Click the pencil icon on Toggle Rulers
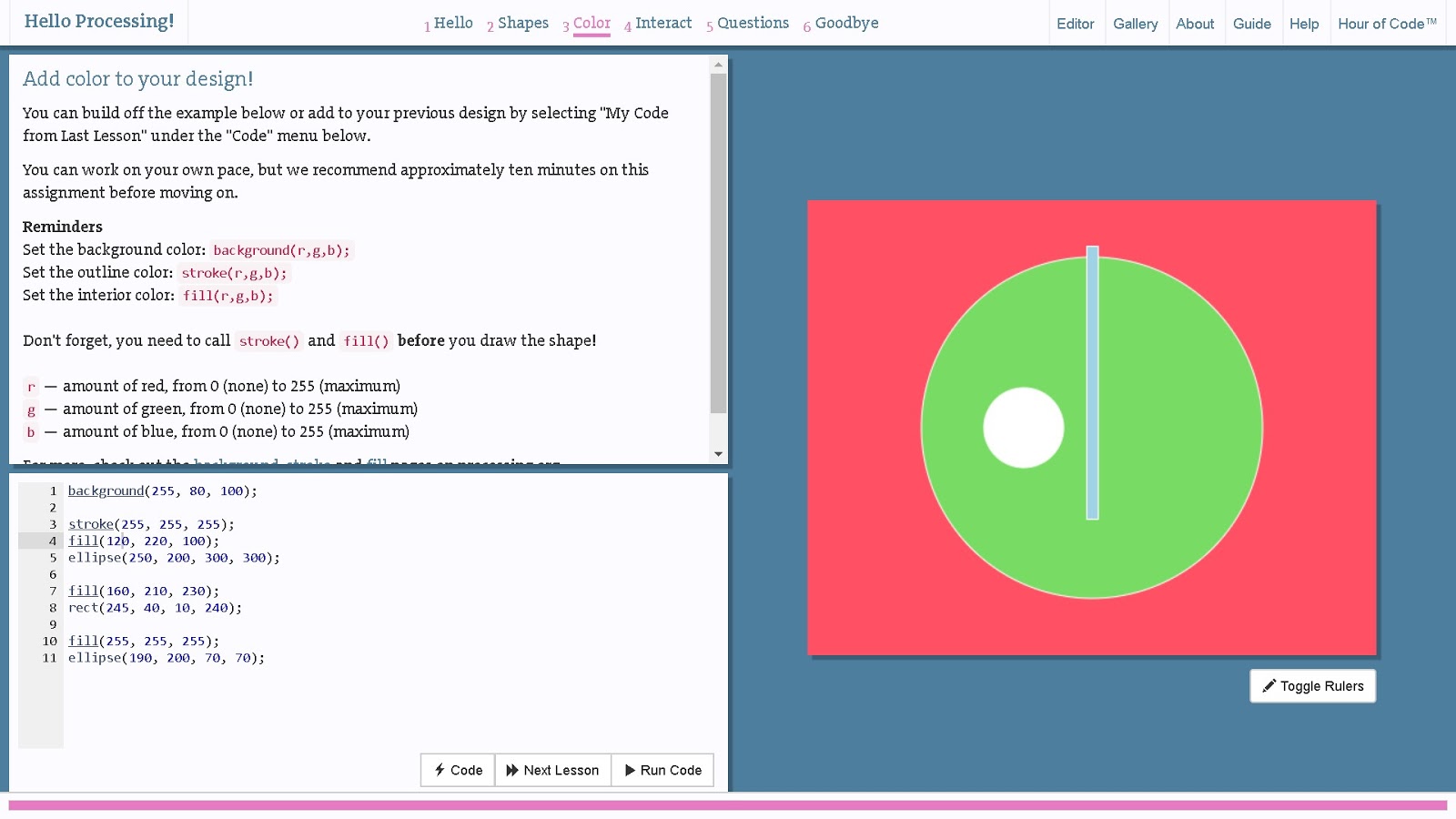1456x819 pixels. point(1269,685)
